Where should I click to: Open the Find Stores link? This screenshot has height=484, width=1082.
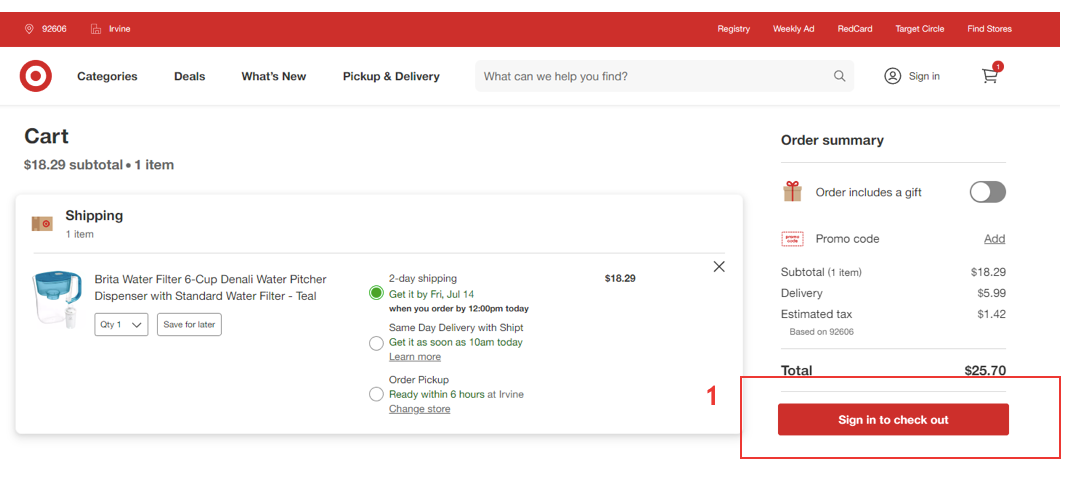[990, 29]
